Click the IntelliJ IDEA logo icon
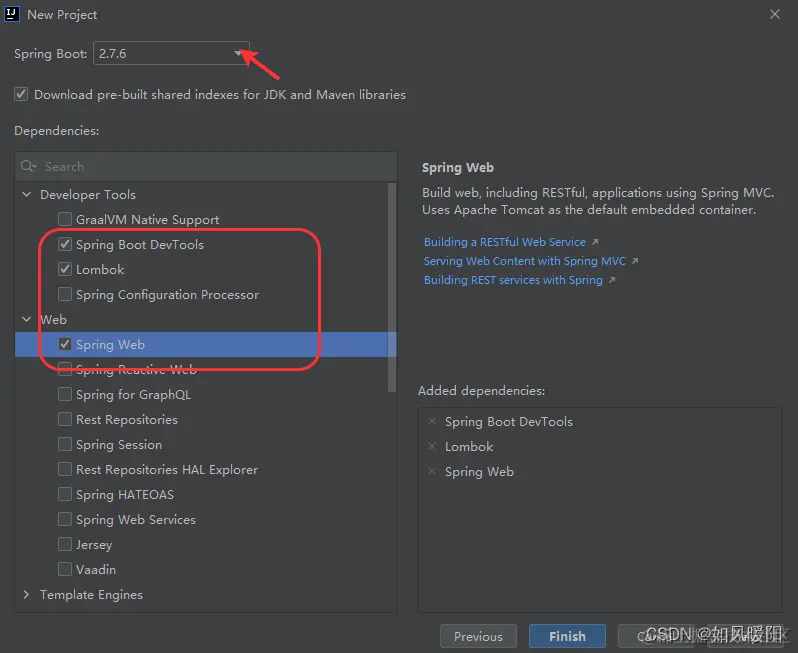Screen dimensions: 798x653 point(12,14)
